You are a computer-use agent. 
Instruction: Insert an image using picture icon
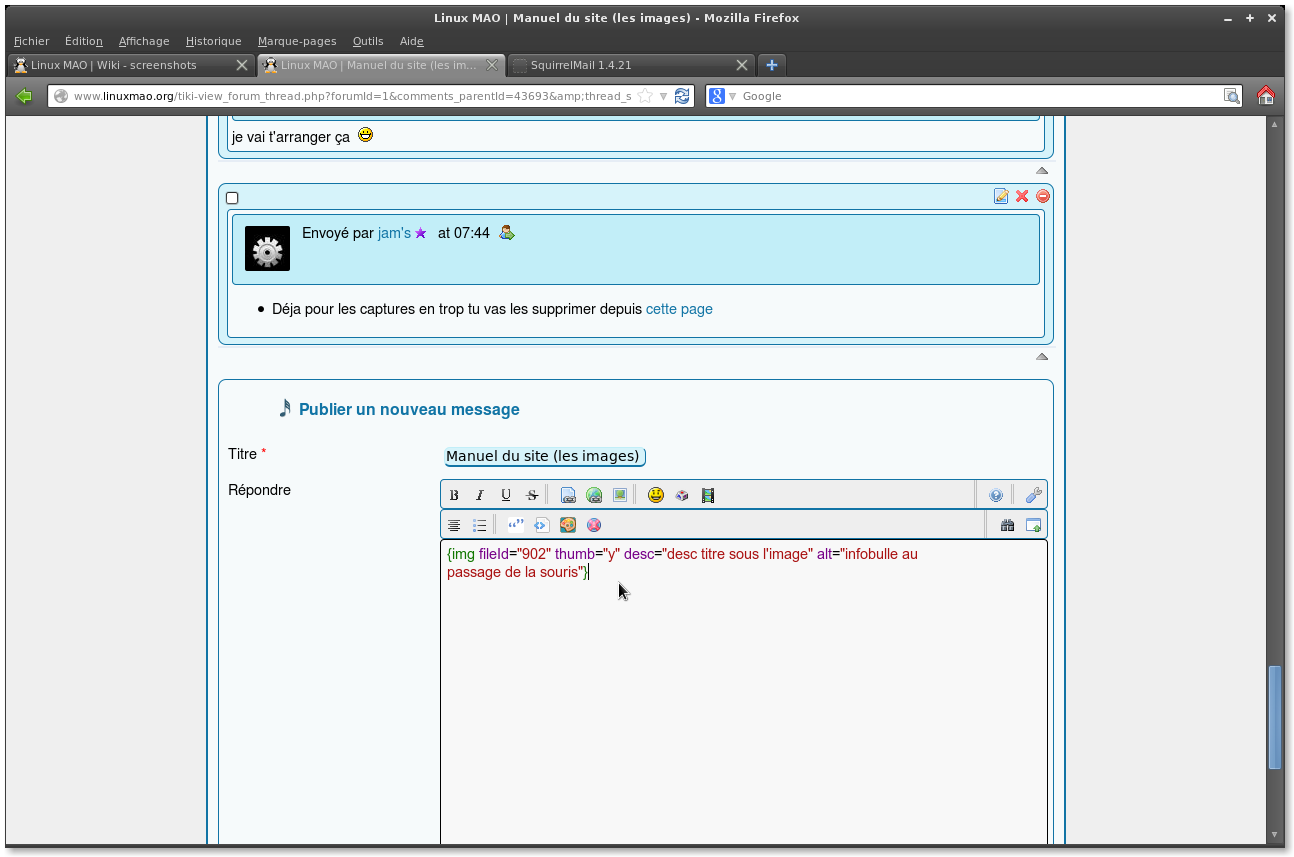click(x=620, y=495)
